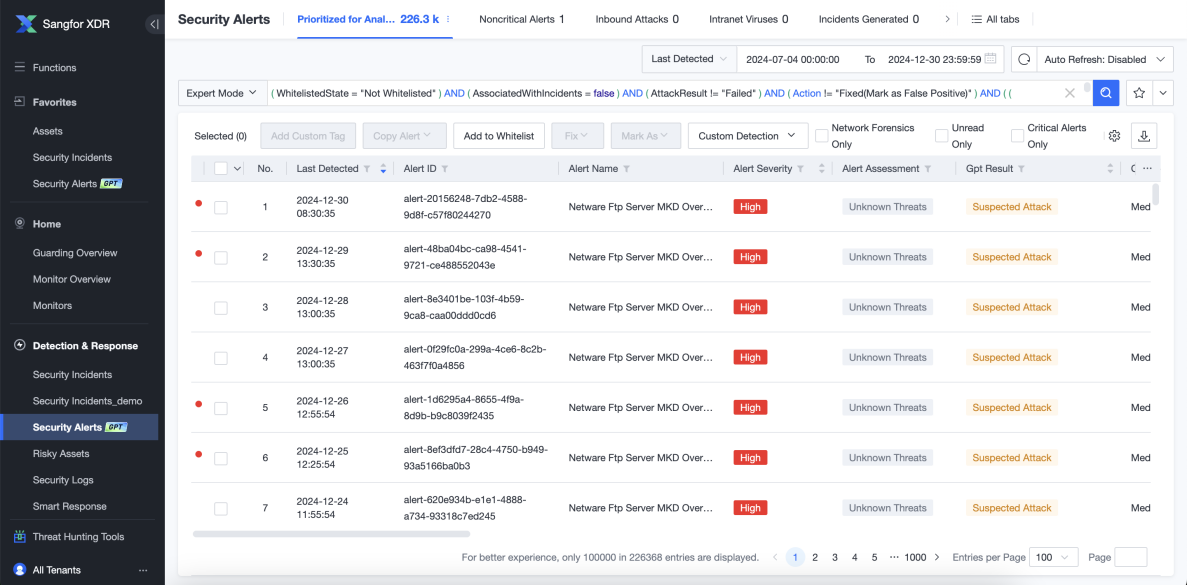
Task: Filter the Last Detected column
Action: (x=367, y=169)
